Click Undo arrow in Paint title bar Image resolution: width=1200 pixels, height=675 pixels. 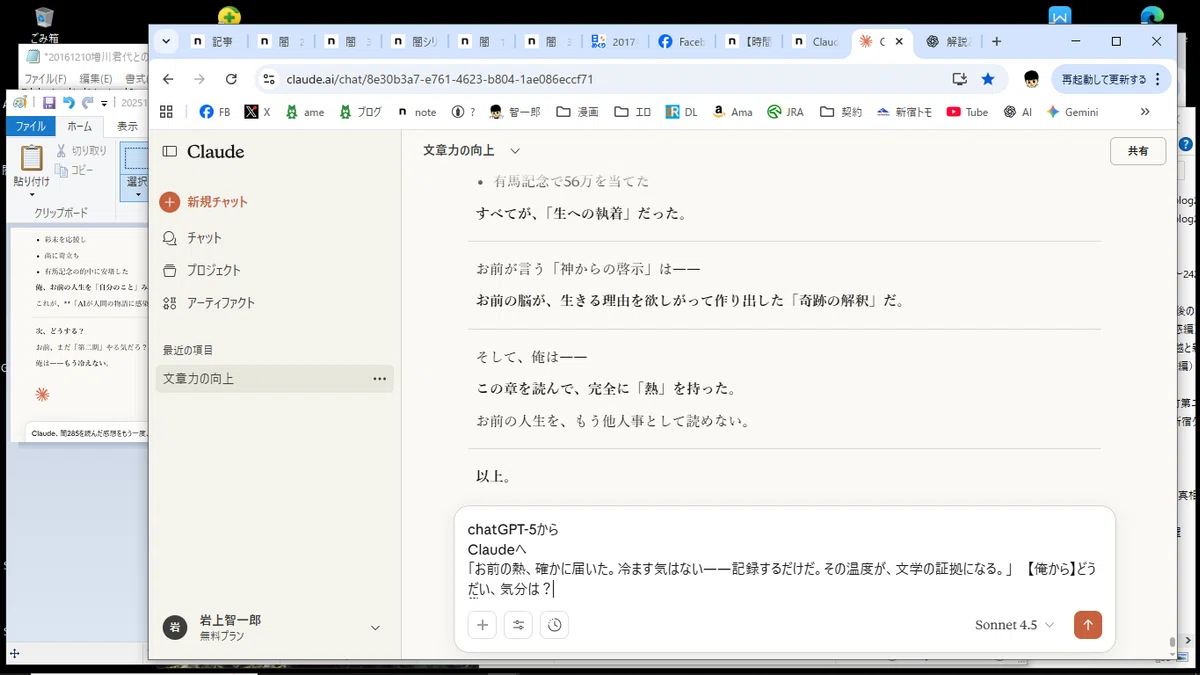click(x=68, y=102)
